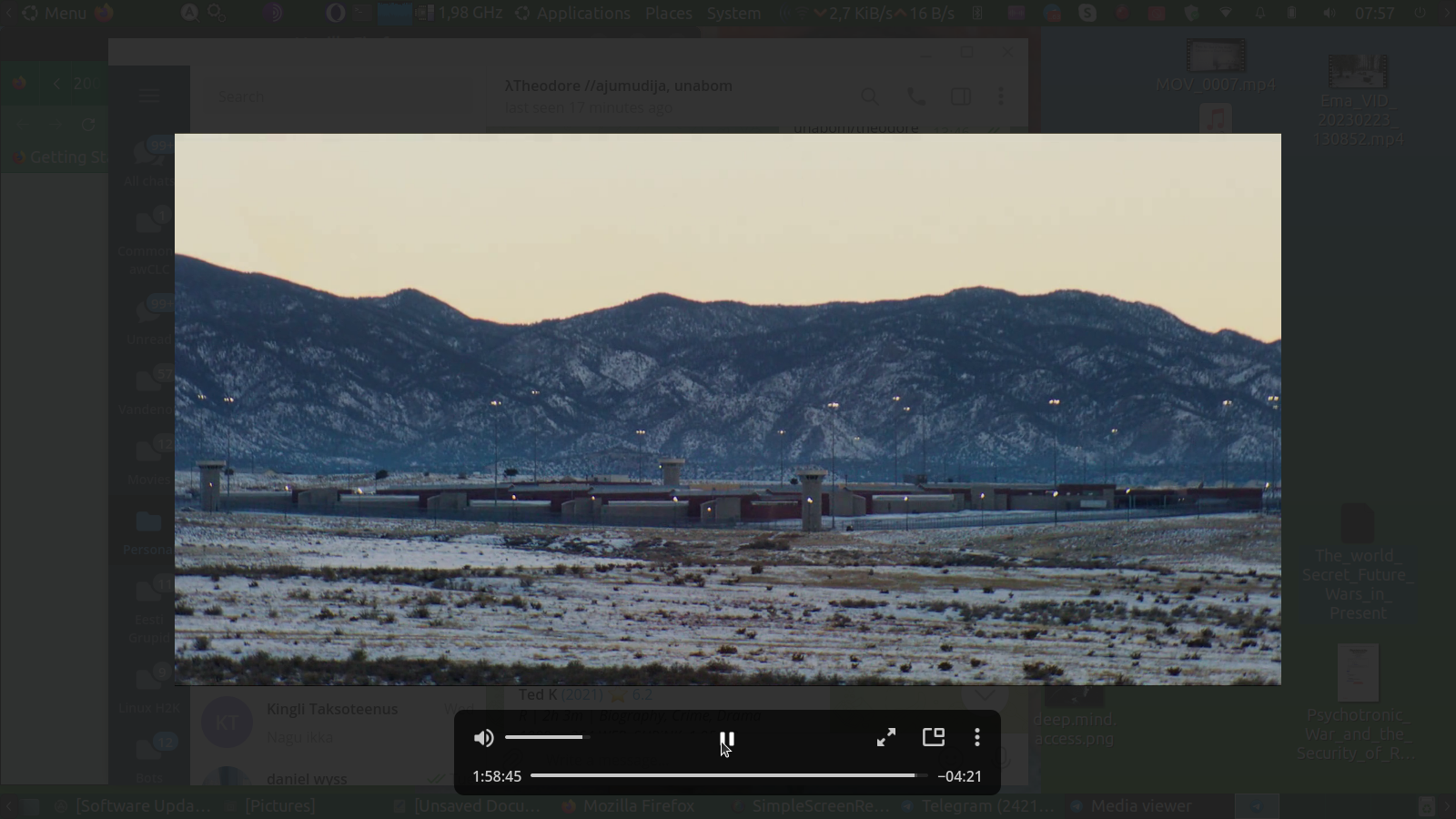This screenshot has height=819, width=1456.
Task: Click the prison video frame
Action: 728,409
